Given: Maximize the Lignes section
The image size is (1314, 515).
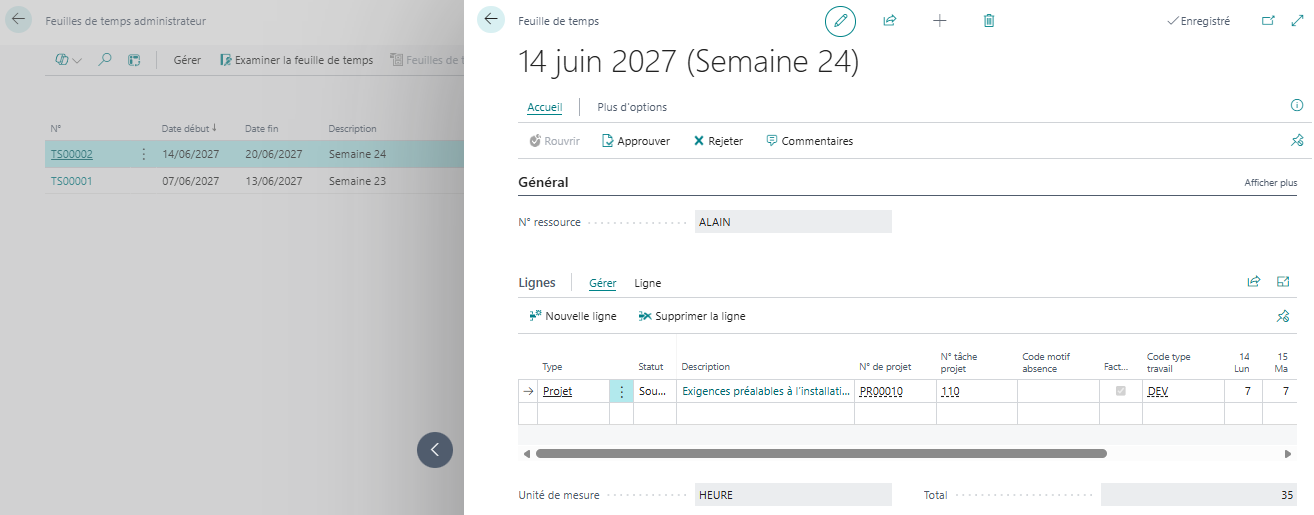Looking at the screenshot, I should (x=1284, y=282).
